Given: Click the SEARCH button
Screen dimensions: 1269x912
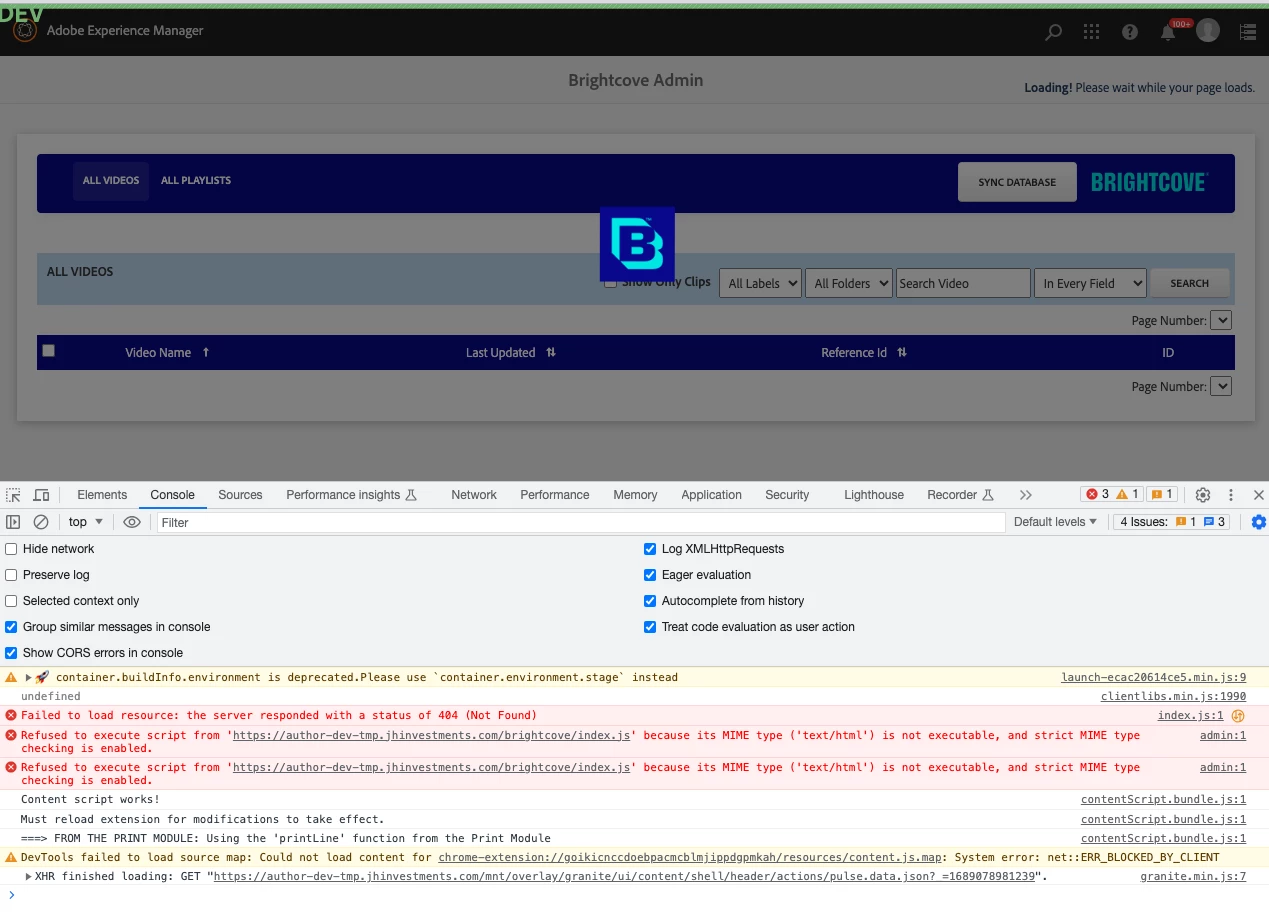Looking at the screenshot, I should point(1190,283).
